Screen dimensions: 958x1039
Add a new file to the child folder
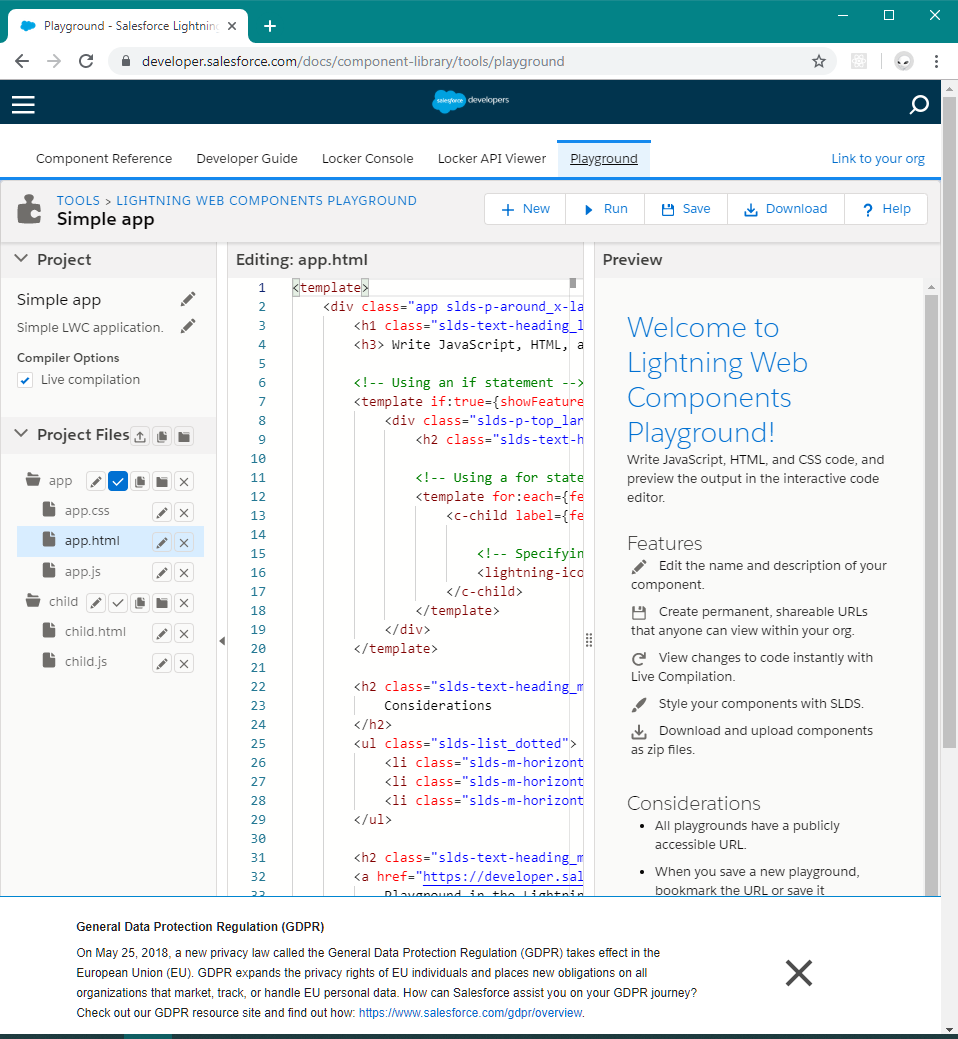[x=140, y=603]
